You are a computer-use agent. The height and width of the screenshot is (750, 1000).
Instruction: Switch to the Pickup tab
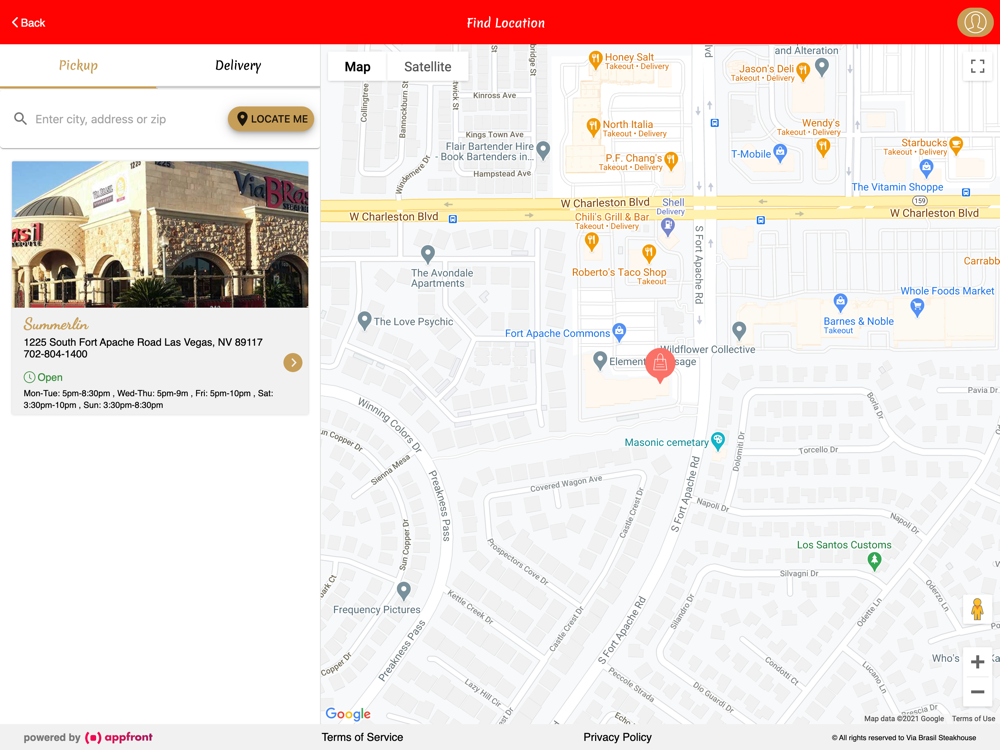point(78,66)
